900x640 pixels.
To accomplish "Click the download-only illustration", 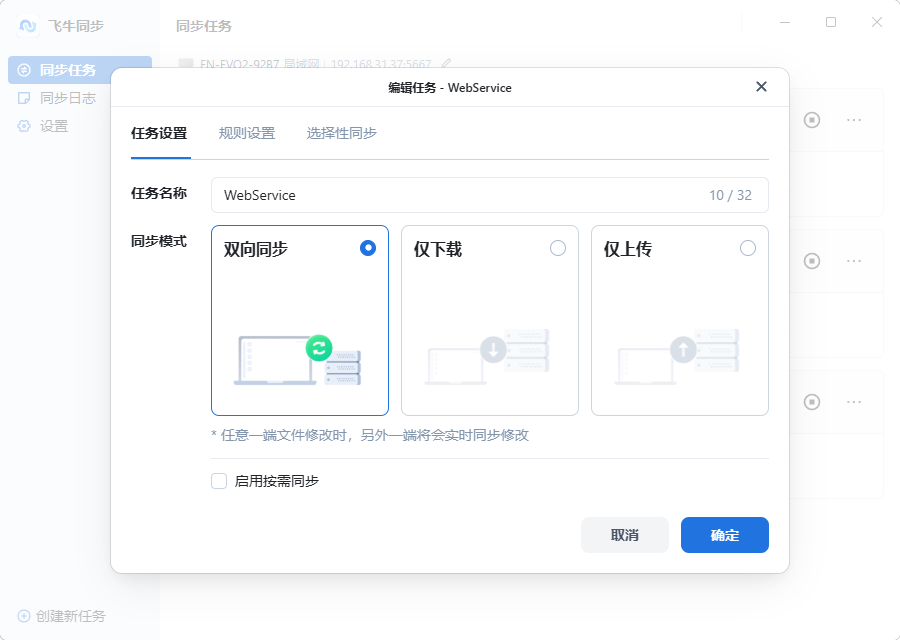I will [487, 356].
